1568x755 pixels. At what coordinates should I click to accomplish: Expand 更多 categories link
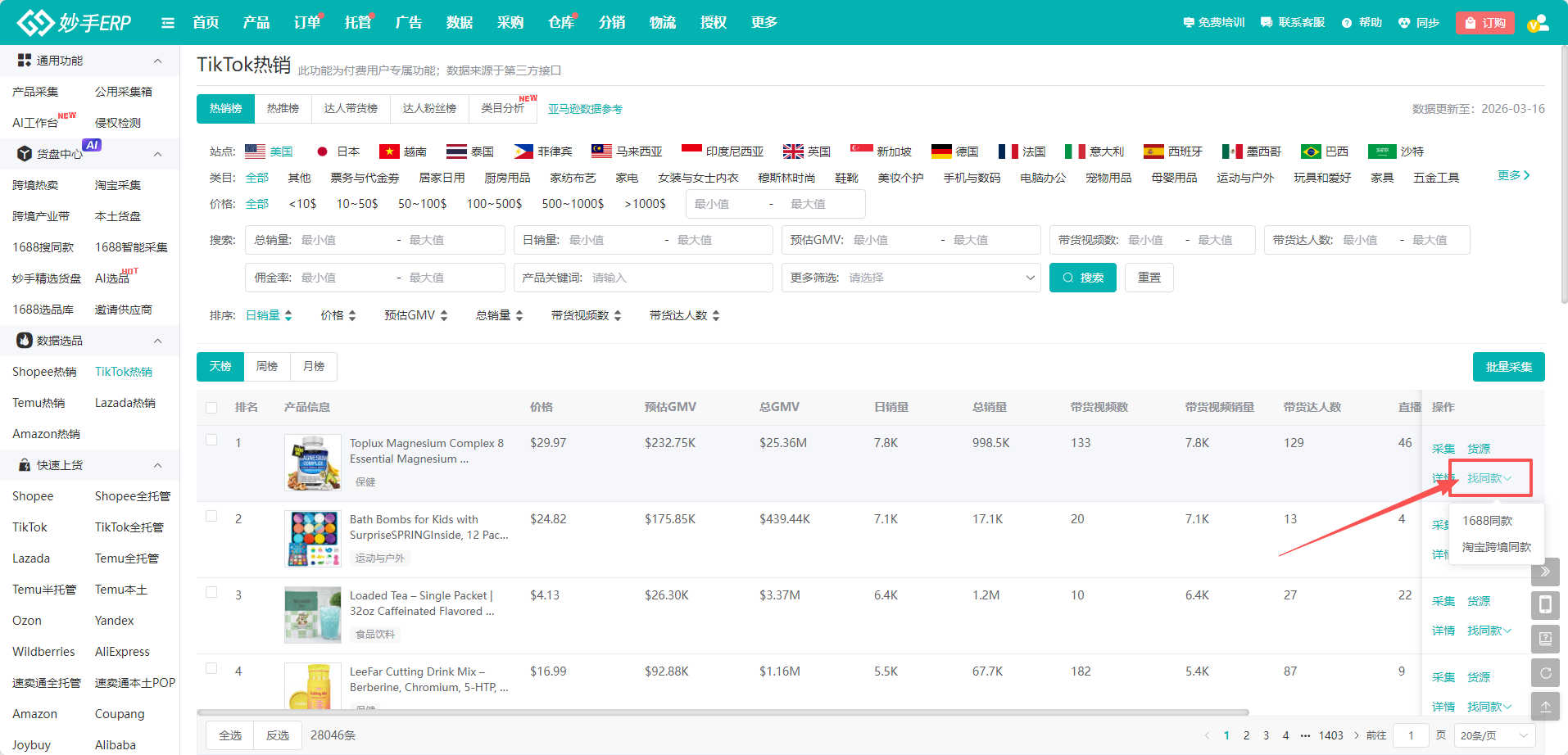(1513, 175)
